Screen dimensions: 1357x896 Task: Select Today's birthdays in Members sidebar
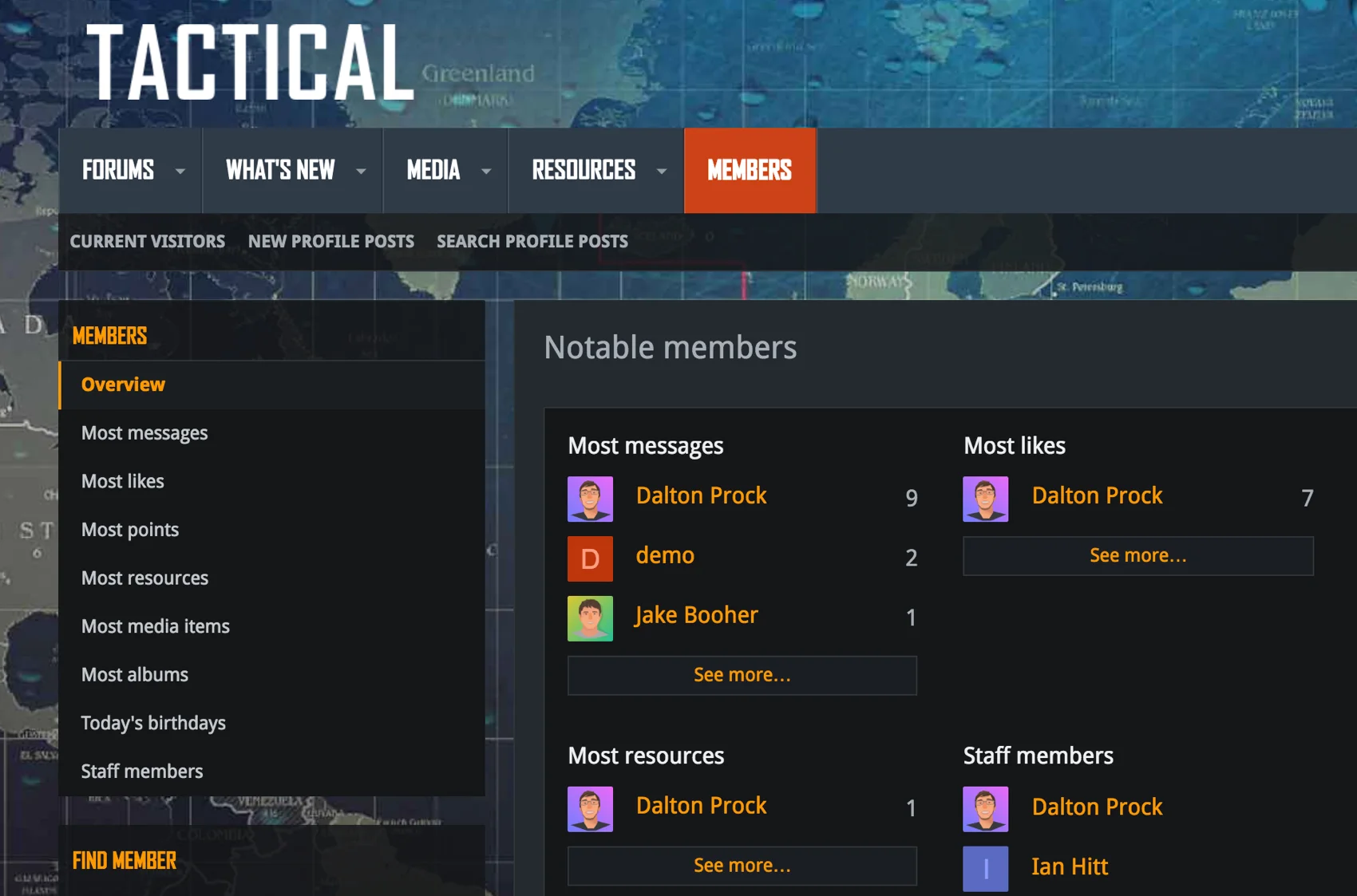(x=153, y=723)
